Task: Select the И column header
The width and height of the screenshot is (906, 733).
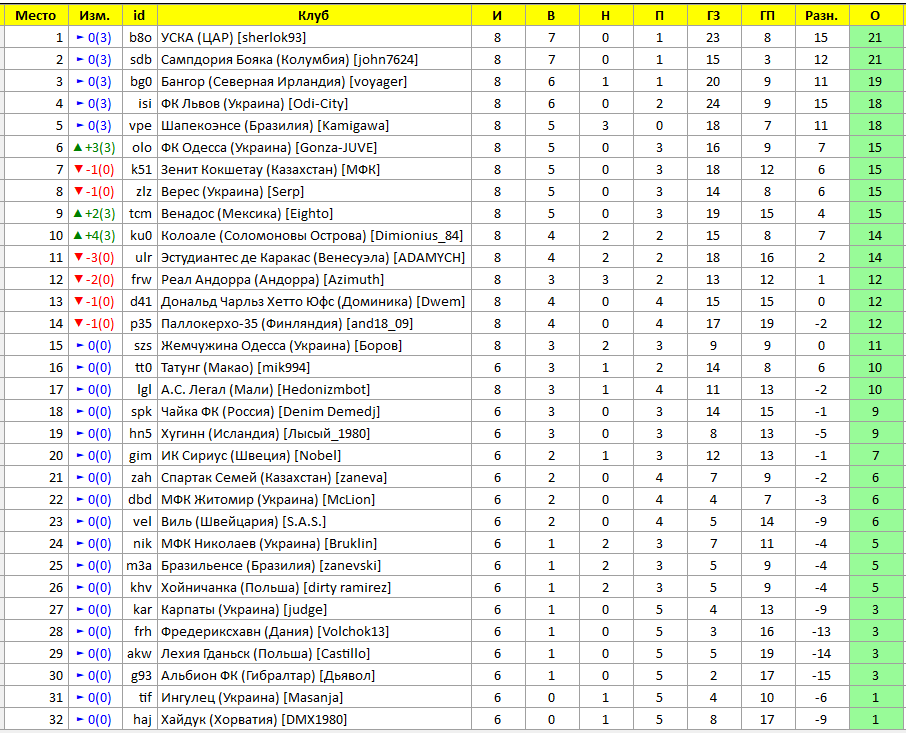Action: pos(498,16)
